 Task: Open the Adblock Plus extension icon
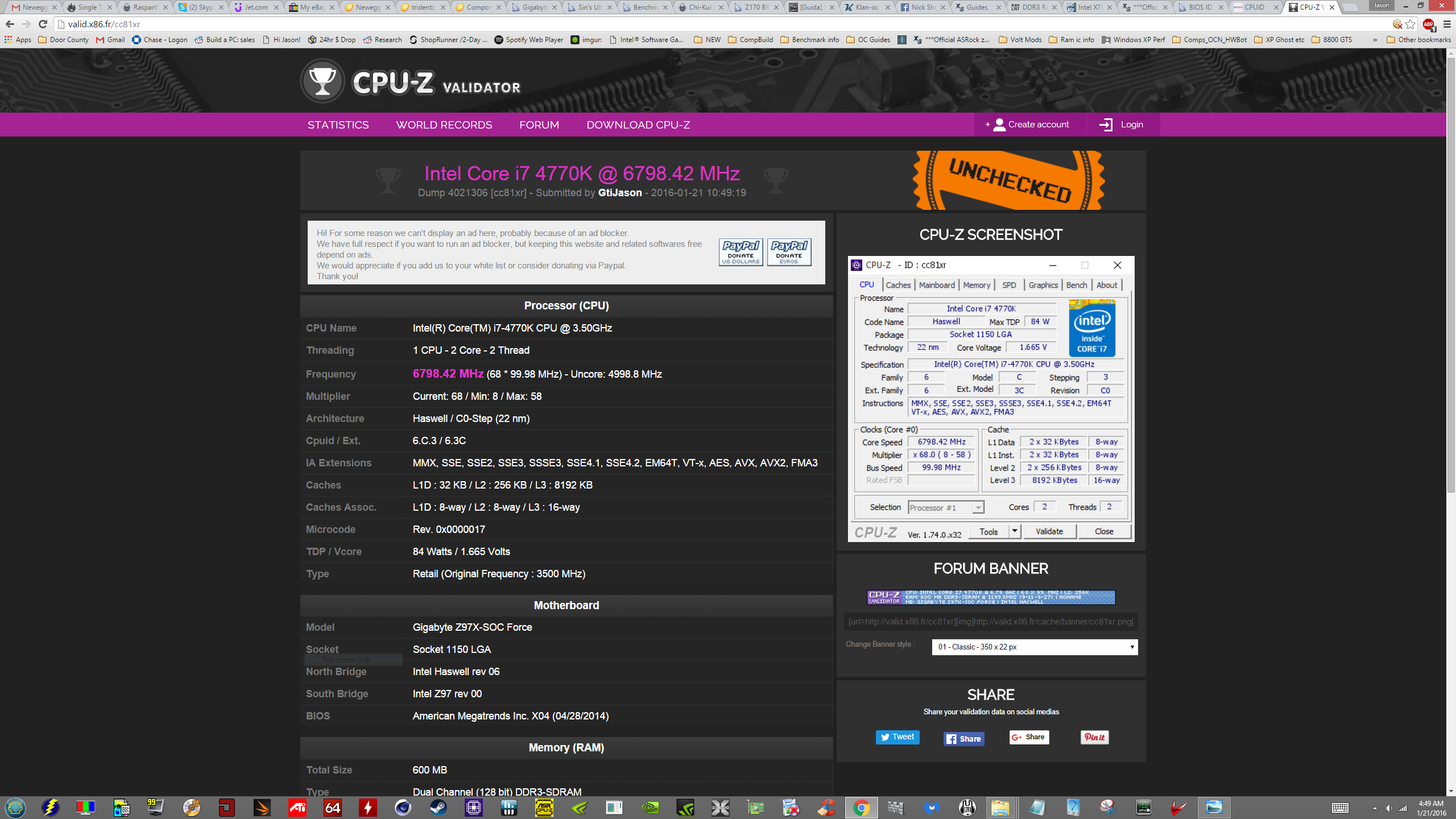tap(1428, 24)
